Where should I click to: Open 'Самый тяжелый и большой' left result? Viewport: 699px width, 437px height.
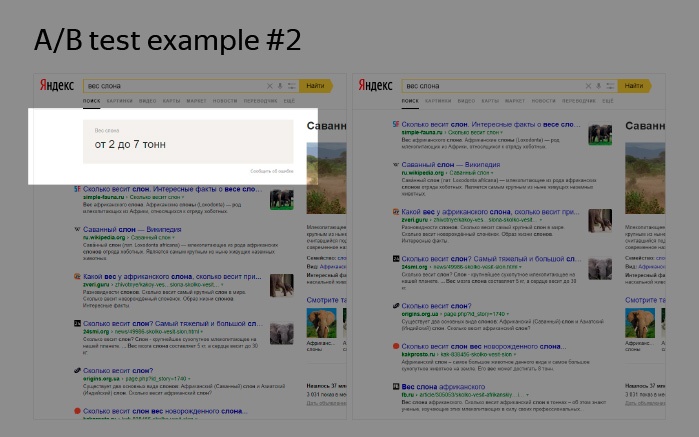(173, 324)
